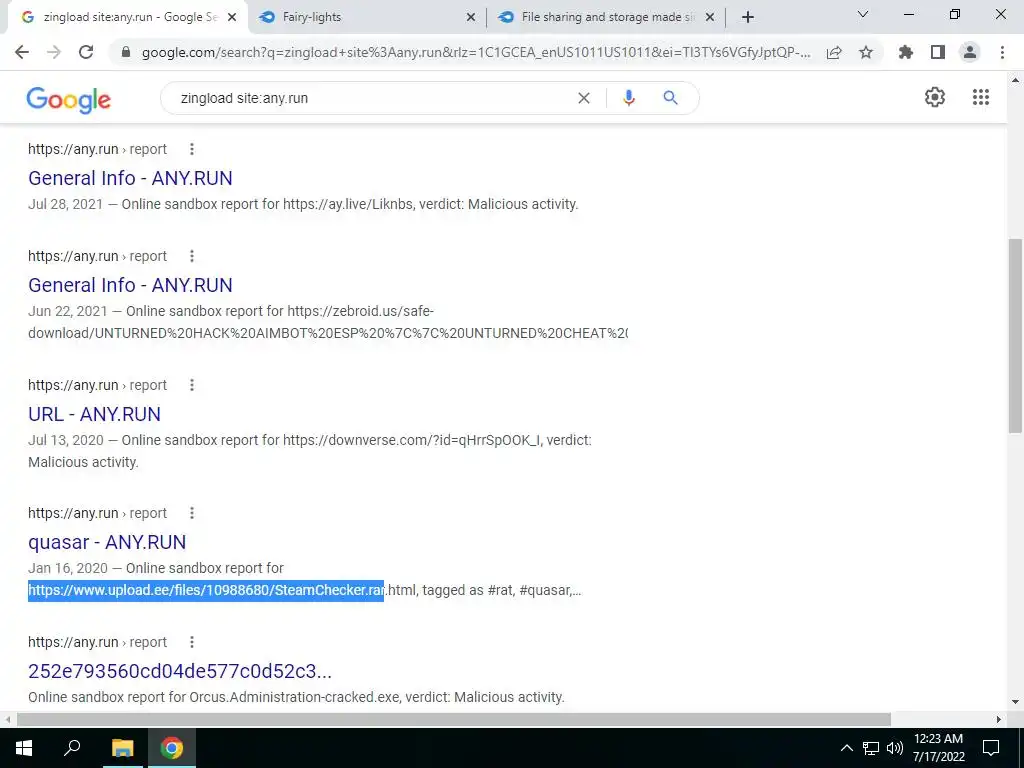Submit search with magnifier icon

tap(670, 98)
